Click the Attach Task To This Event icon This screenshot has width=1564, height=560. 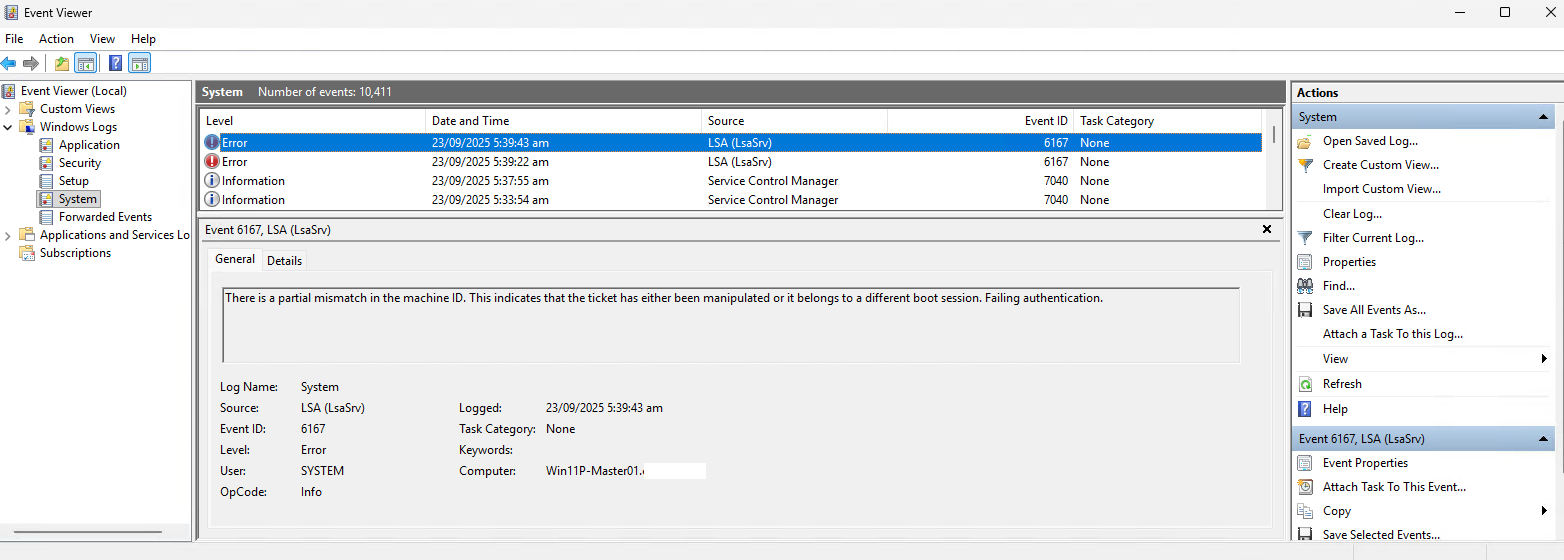1305,487
